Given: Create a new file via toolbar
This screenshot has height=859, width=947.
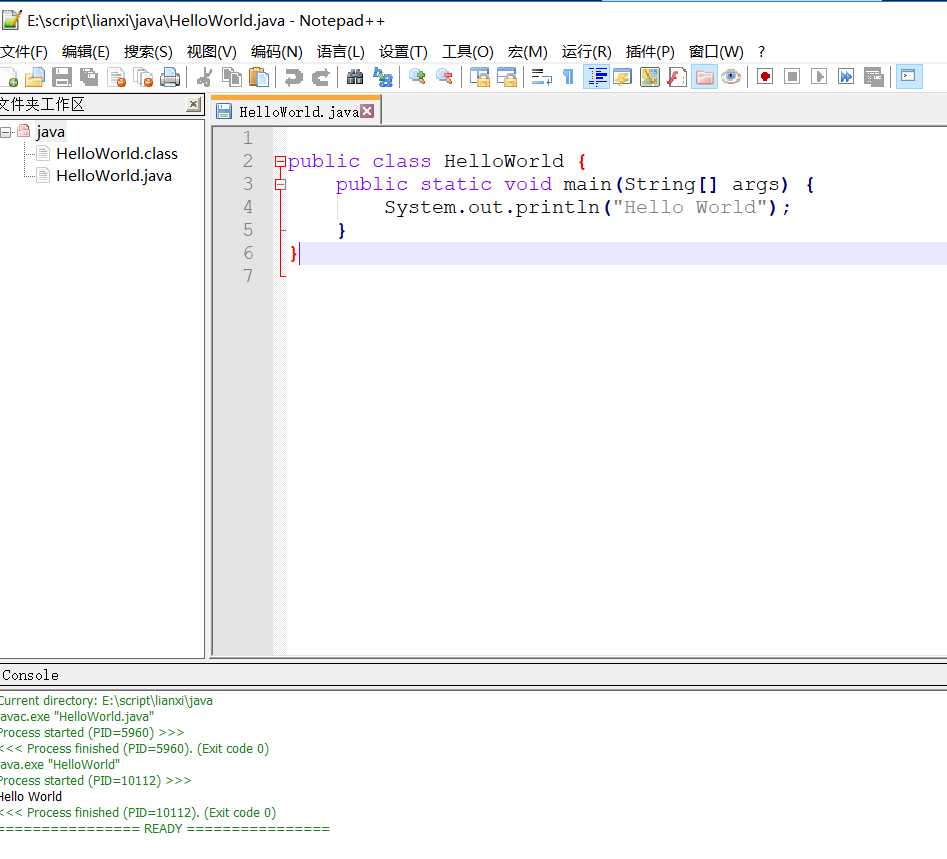Looking at the screenshot, I should click(8, 77).
